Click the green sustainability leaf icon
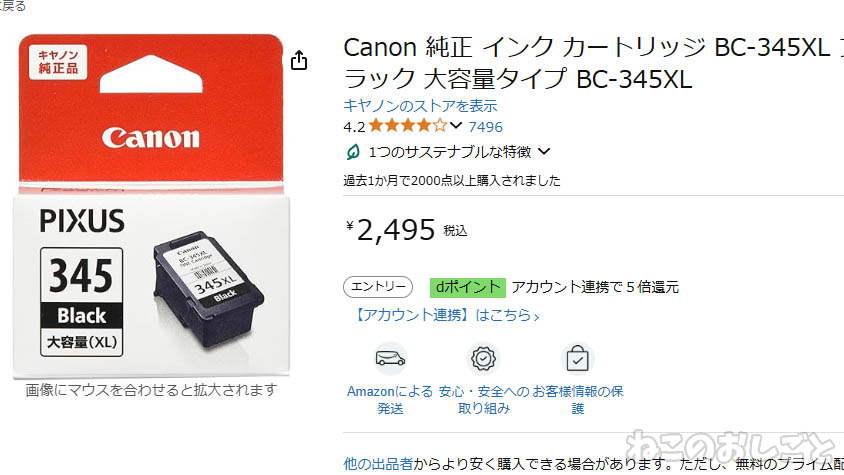844x475 pixels. 353,152
